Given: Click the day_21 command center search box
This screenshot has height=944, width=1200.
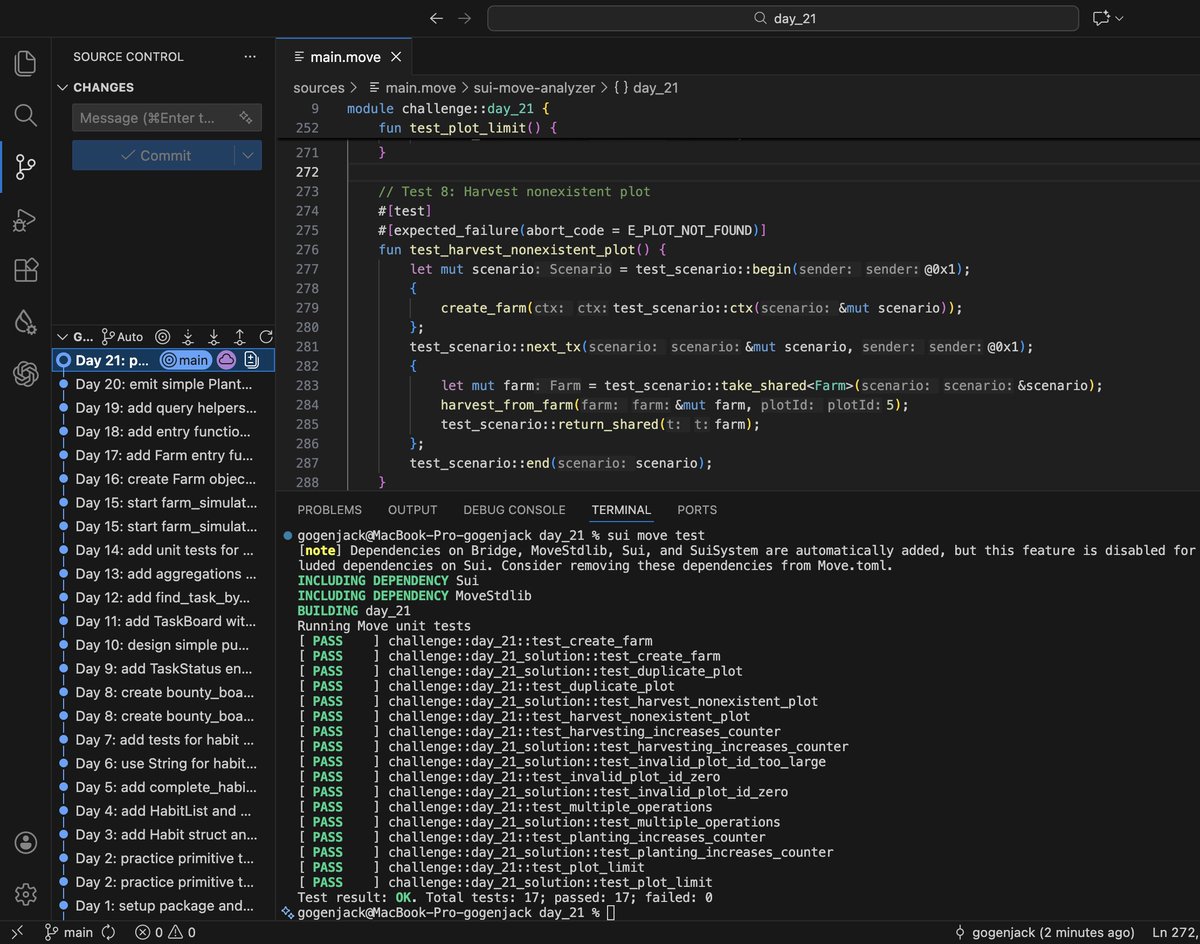Looking at the screenshot, I should pyautogui.click(x=782, y=18).
